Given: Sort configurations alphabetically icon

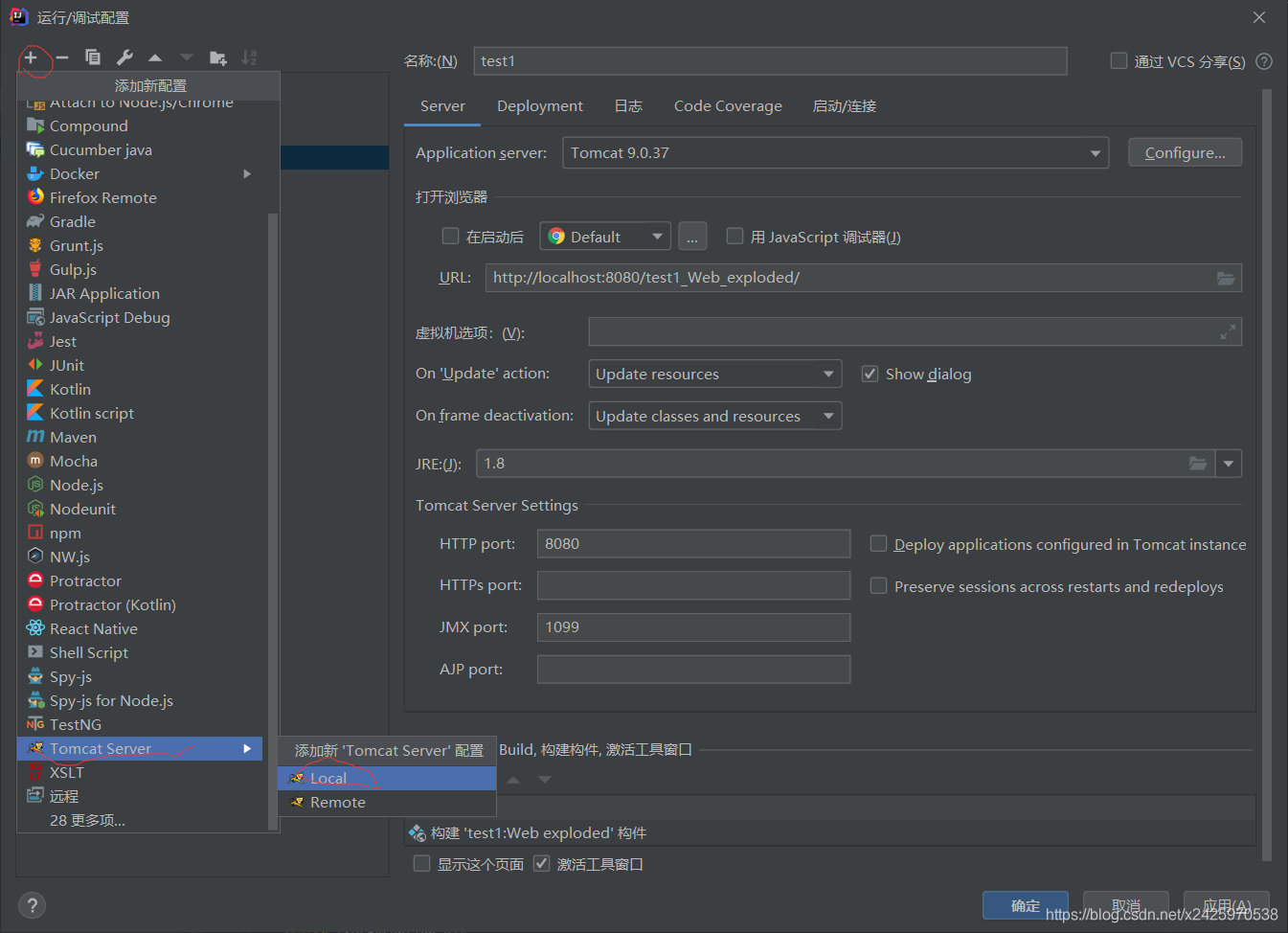Looking at the screenshot, I should (249, 57).
